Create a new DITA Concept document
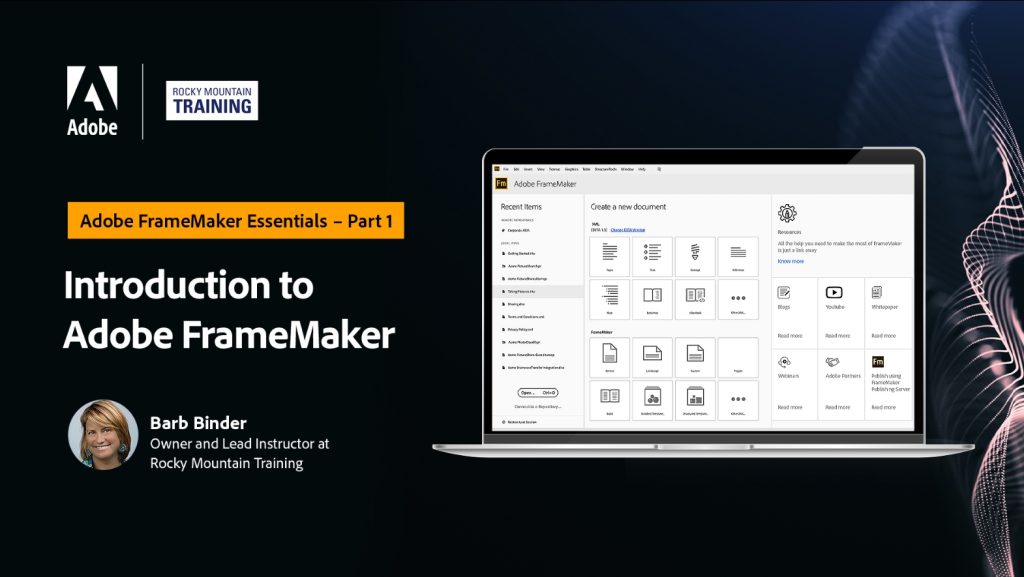This screenshot has height=577, width=1024. coord(695,257)
